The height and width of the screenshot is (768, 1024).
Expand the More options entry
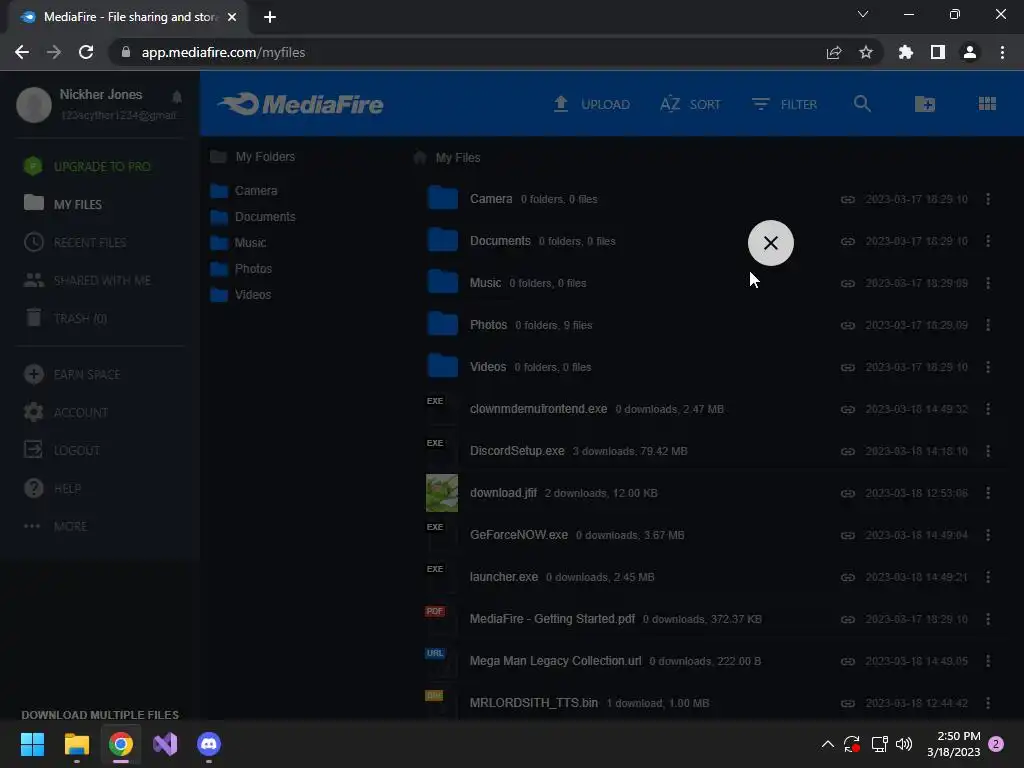tap(55, 526)
